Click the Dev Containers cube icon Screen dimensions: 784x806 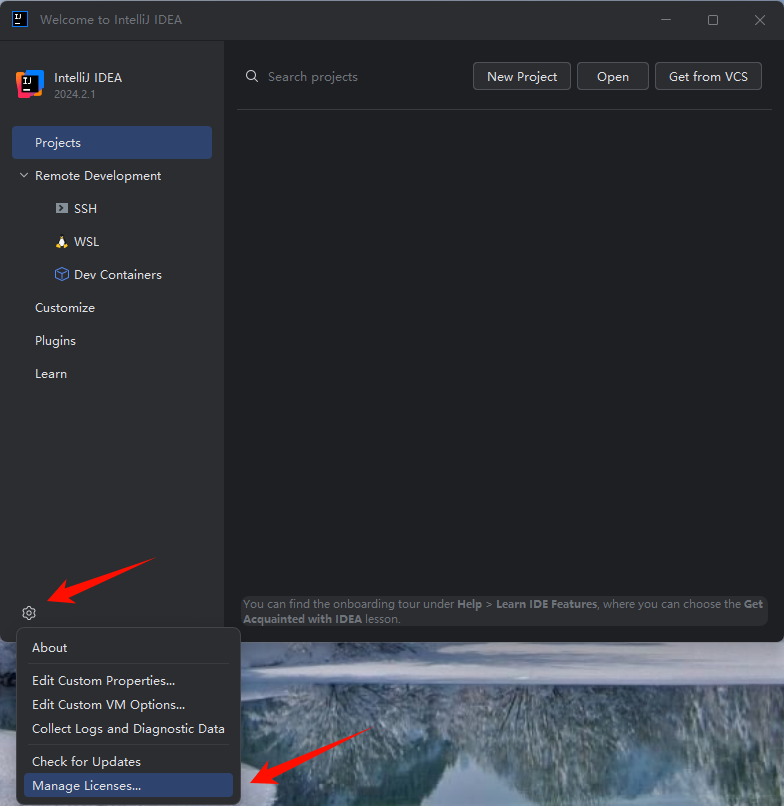[x=62, y=274]
